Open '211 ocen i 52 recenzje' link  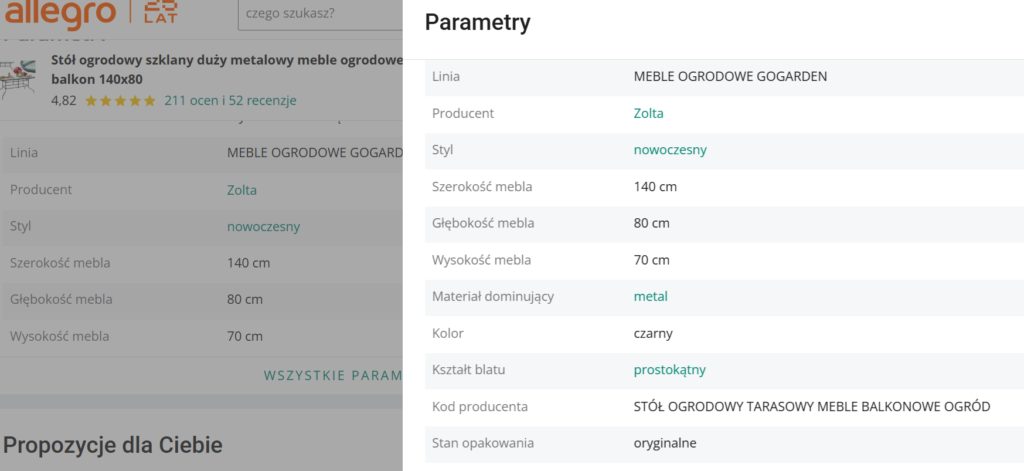(231, 101)
